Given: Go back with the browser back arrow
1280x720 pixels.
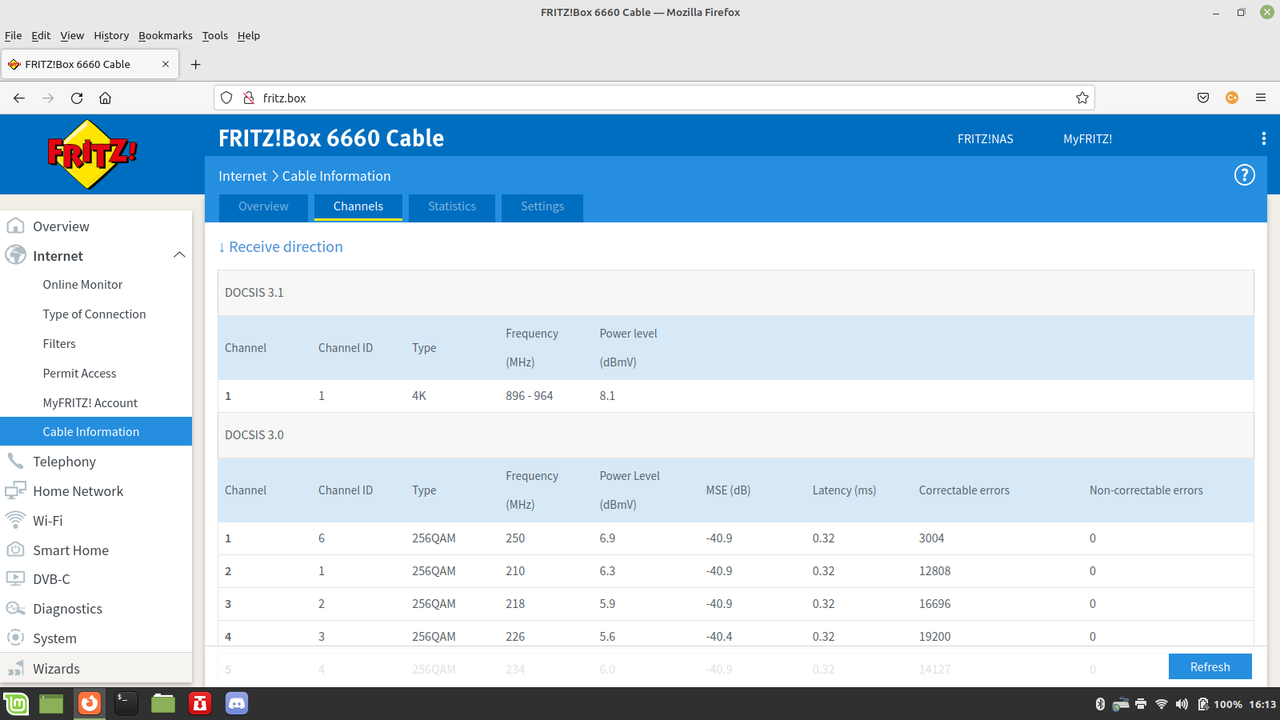Looking at the screenshot, I should point(19,98).
